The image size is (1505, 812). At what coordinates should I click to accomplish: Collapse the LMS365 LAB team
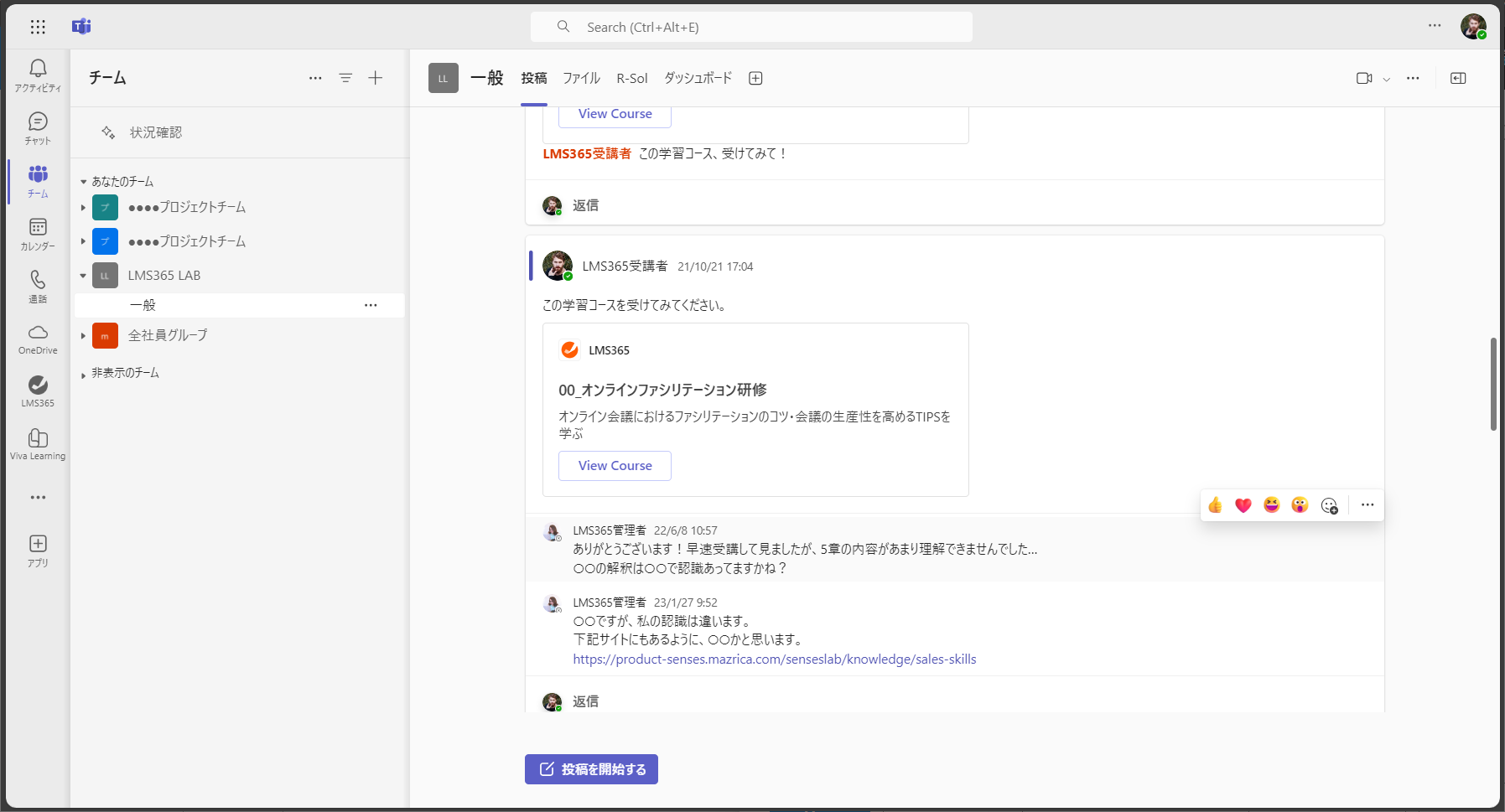(83, 276)
